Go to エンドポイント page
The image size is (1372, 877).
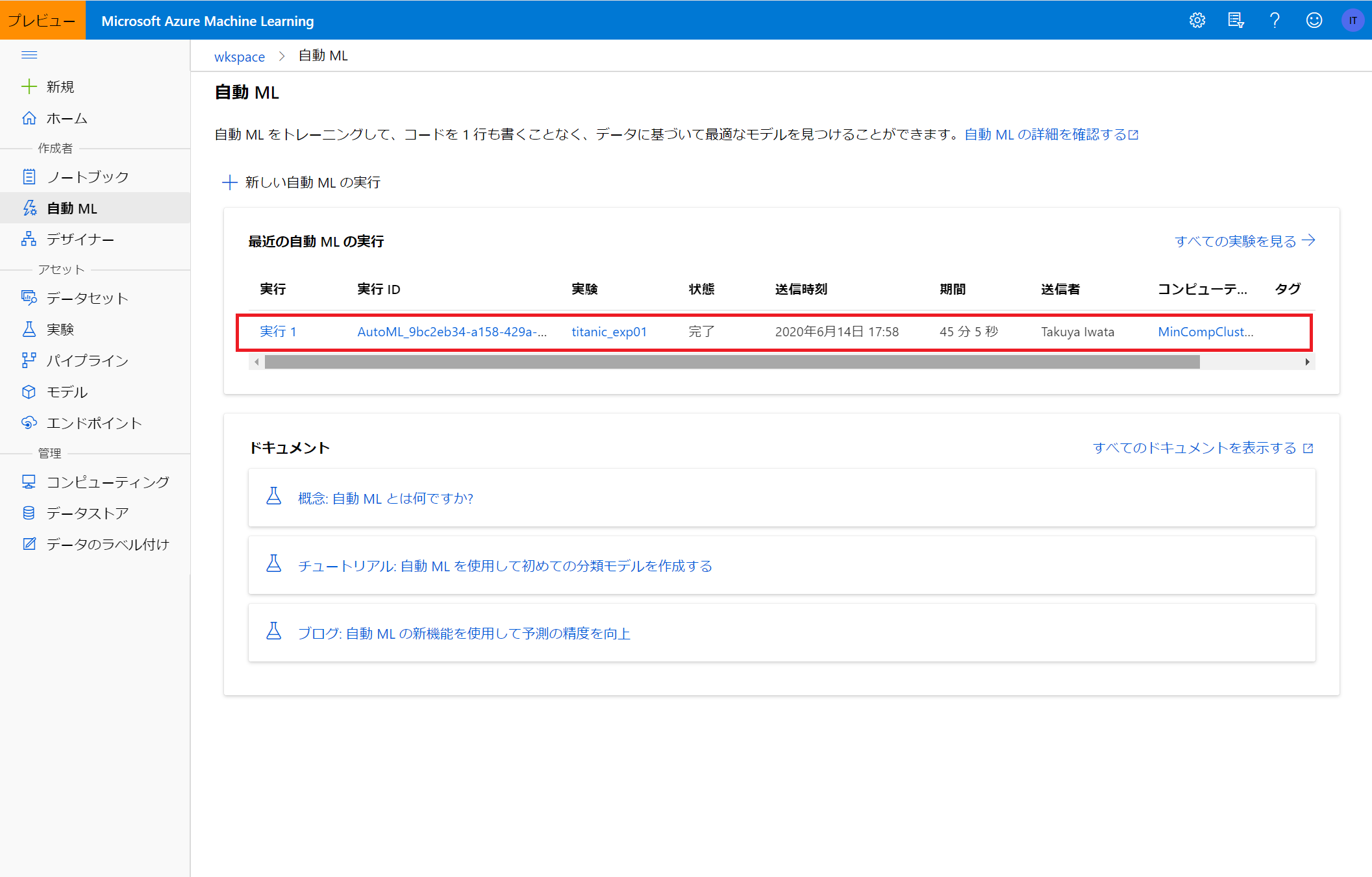tap(94, 423)
